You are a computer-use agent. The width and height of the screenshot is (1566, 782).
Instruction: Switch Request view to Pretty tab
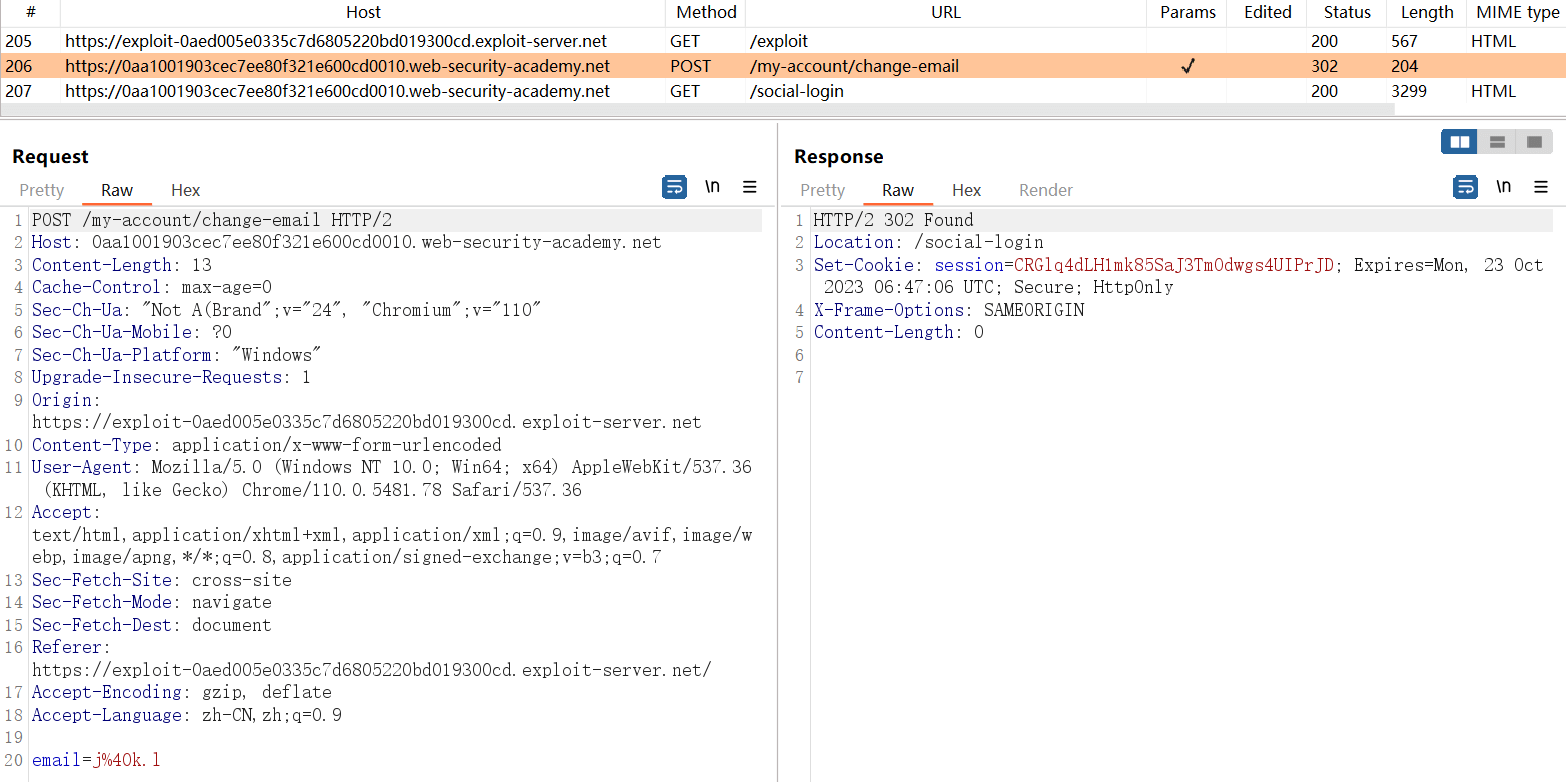(42, 190)
